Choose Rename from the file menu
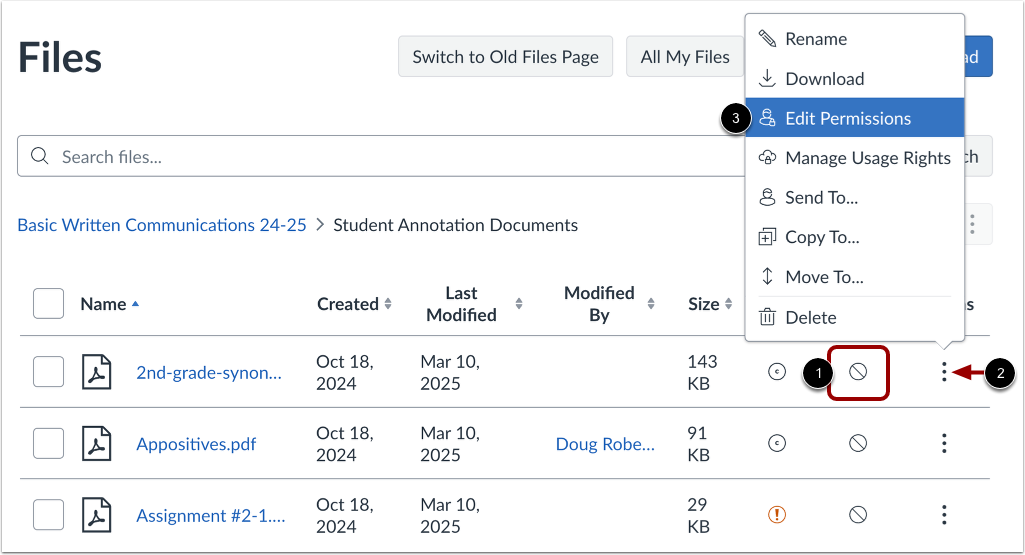 (854, 39)
